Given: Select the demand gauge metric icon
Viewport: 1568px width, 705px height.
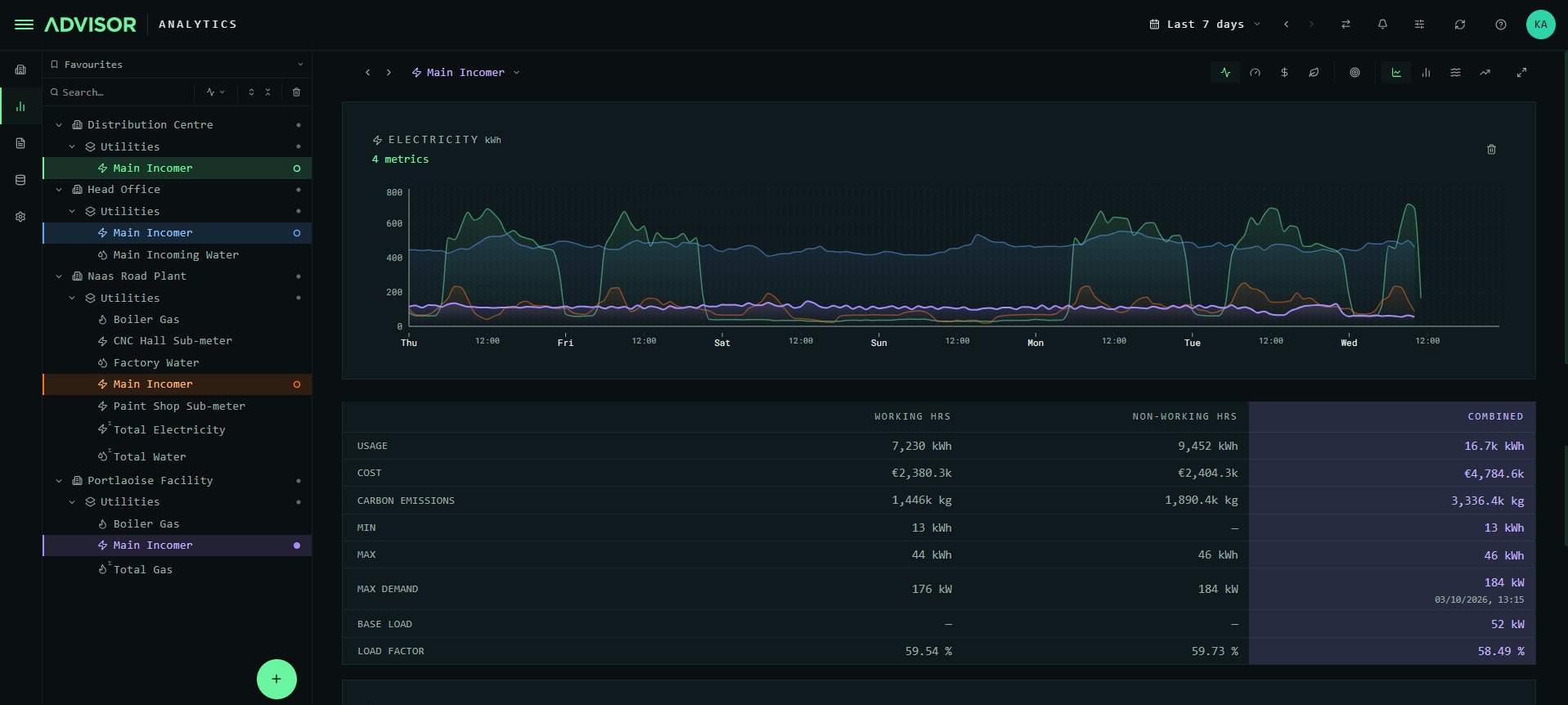Looking at the screenshot, I should pyautogui.click(x=1255, y=73).
